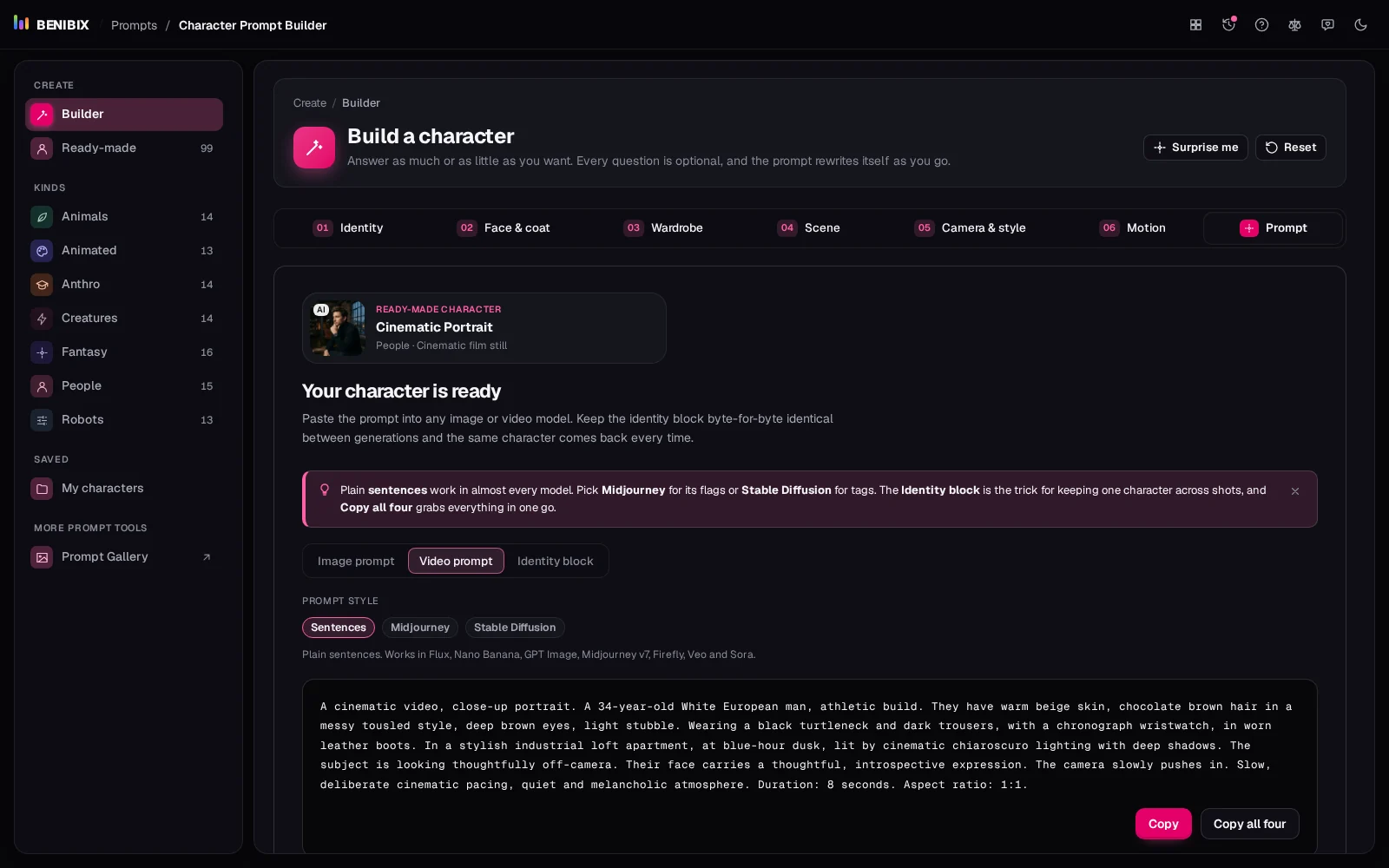Open the Cinematic Portrait character thumbnail
Screen dimensions: 1389x868
[338, 328]
